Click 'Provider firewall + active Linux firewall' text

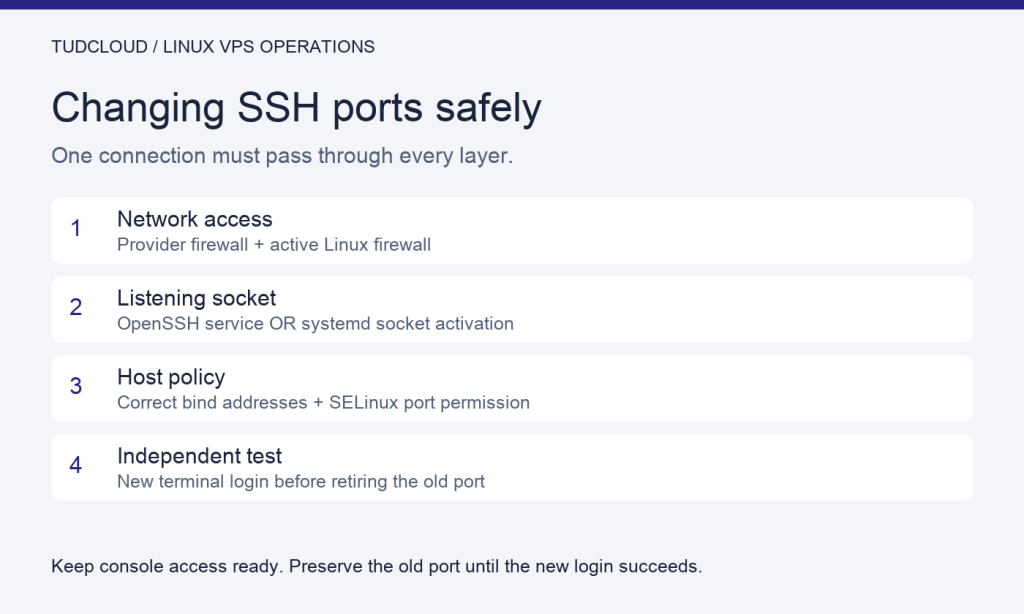(274, 245)
